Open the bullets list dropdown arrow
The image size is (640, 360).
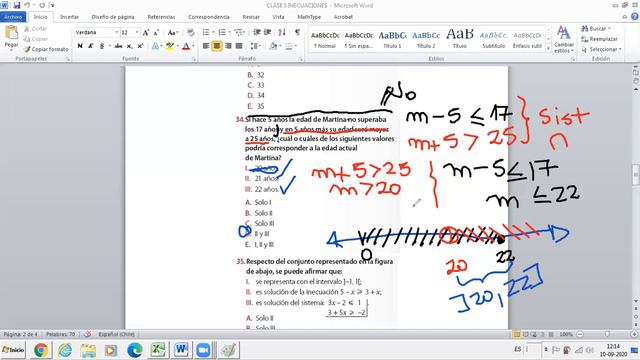(x=213, y=32)
